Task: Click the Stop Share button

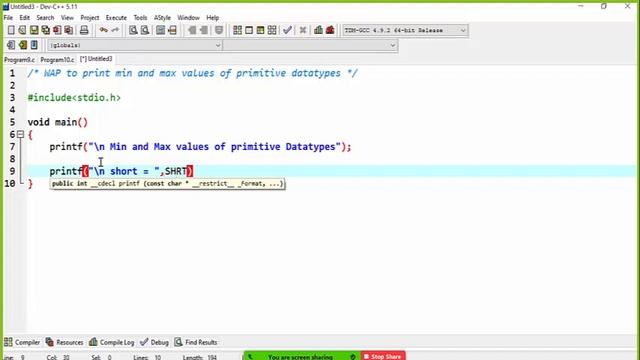Action: point(383,356)
